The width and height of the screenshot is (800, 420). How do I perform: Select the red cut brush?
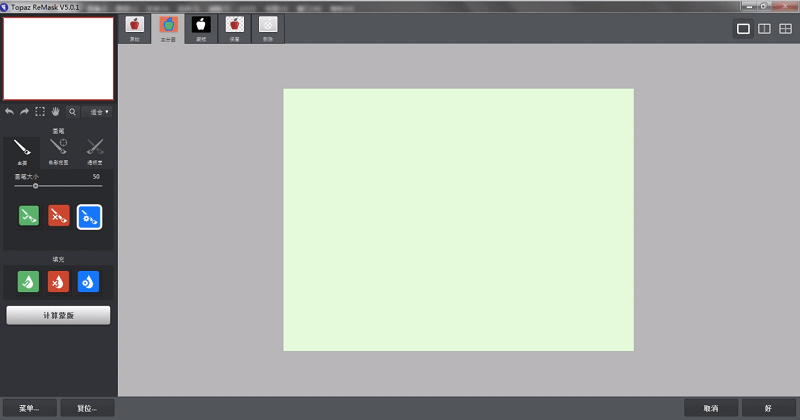pos(59,215)
